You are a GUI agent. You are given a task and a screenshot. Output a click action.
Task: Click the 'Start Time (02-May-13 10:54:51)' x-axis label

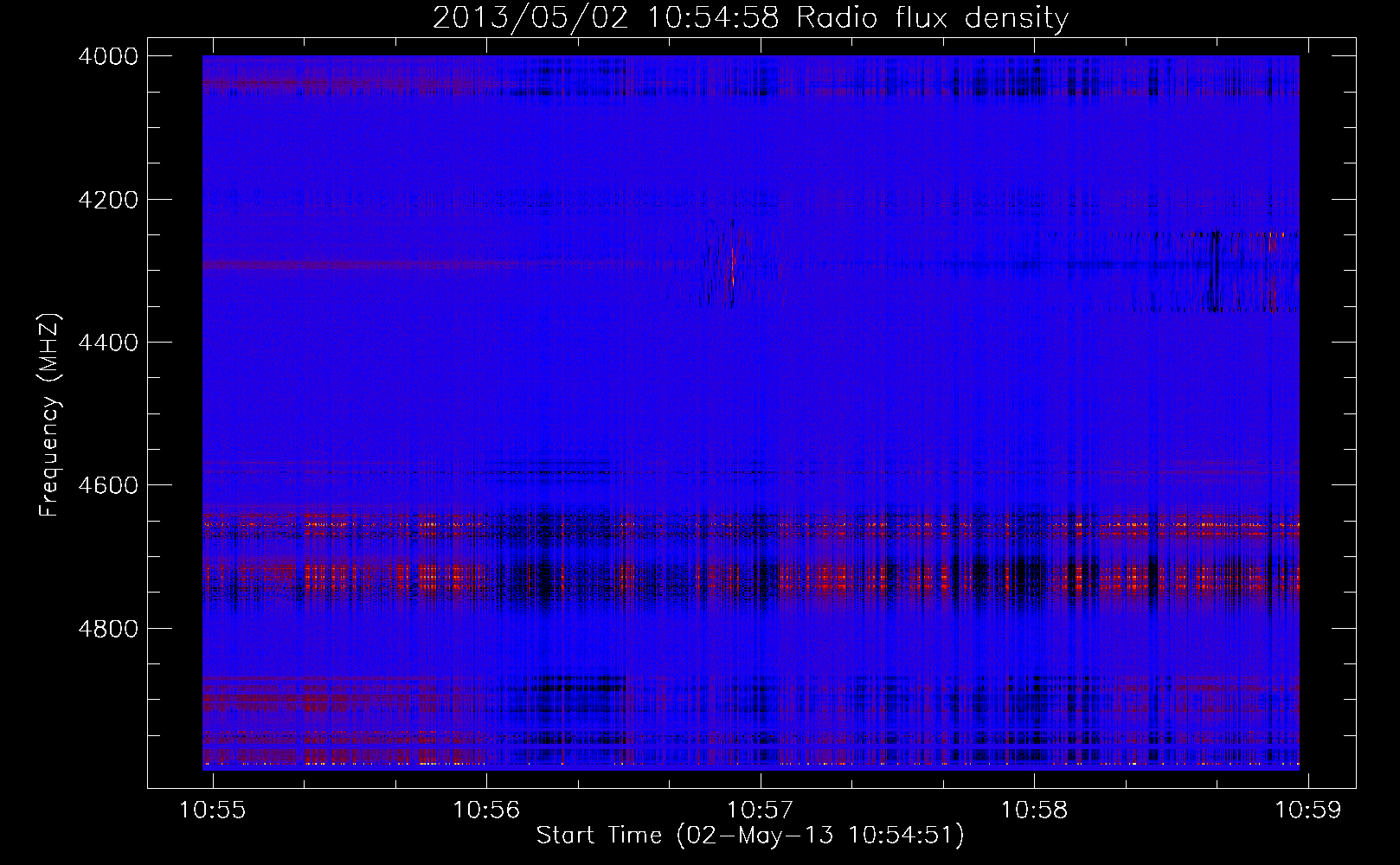click(750, 836)
